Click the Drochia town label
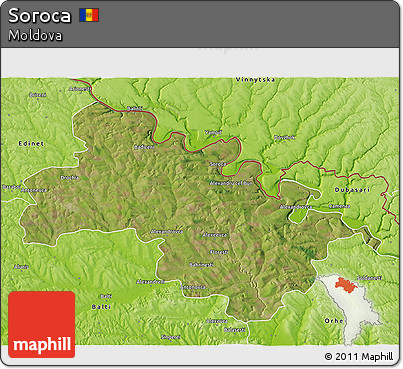 [69, 178]
